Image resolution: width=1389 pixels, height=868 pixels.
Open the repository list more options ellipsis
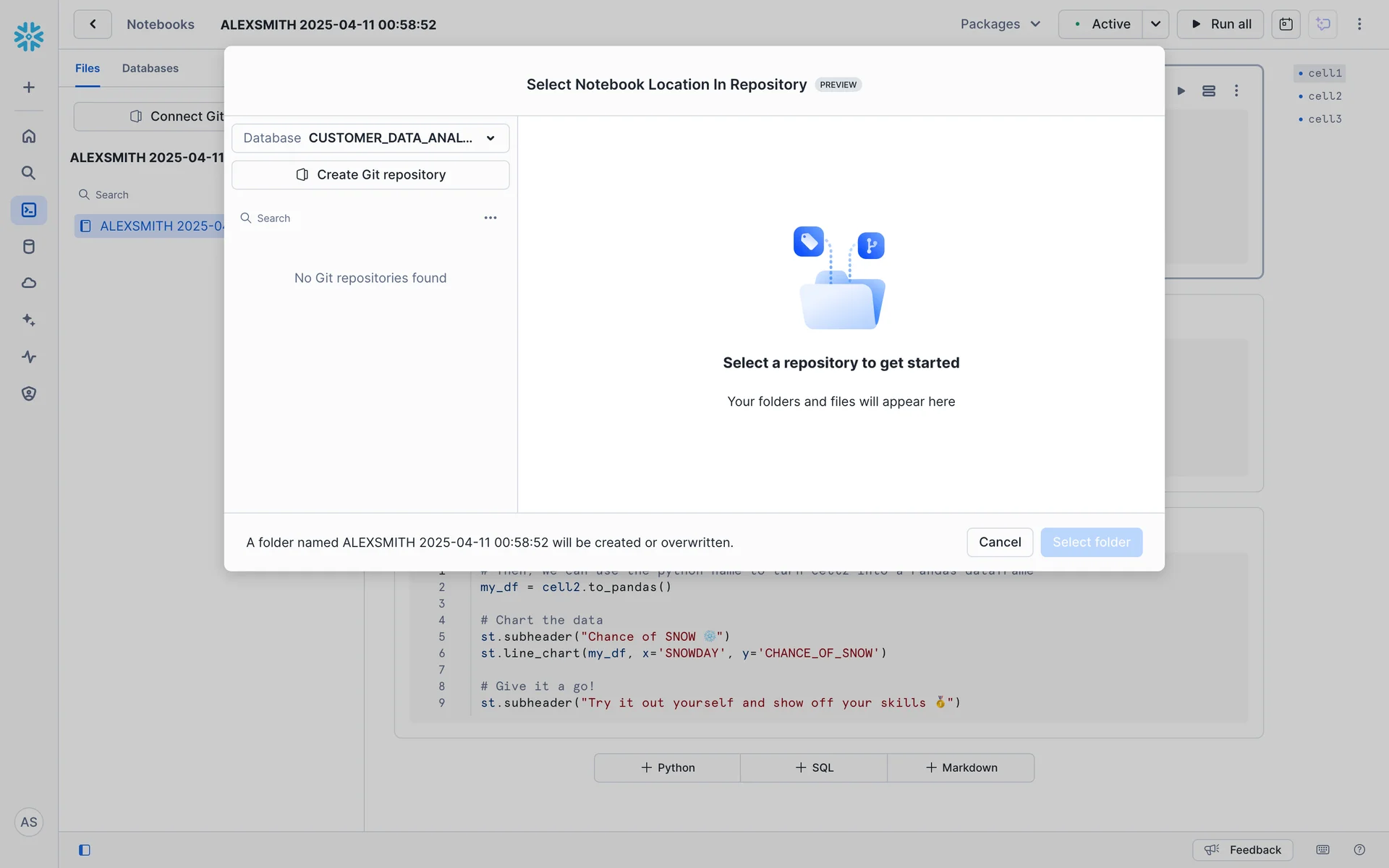click(x=490, y=218)
